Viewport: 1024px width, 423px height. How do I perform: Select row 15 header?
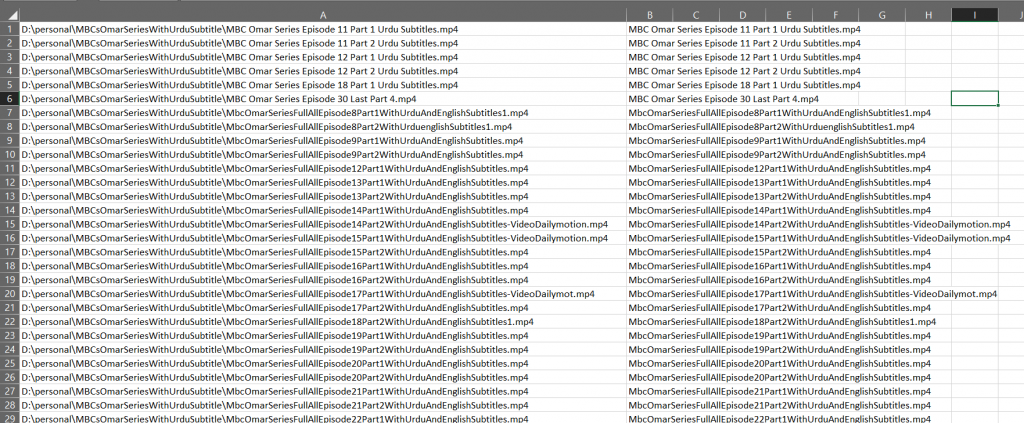10,224
